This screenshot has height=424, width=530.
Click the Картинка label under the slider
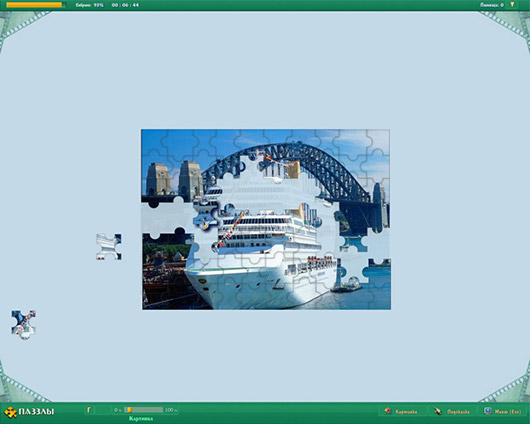pos(141,419)
